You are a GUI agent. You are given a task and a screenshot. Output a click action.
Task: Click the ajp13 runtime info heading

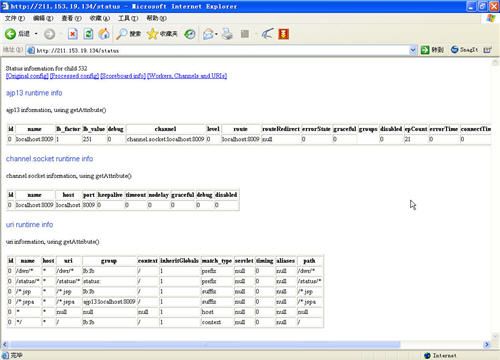point(34,93)
